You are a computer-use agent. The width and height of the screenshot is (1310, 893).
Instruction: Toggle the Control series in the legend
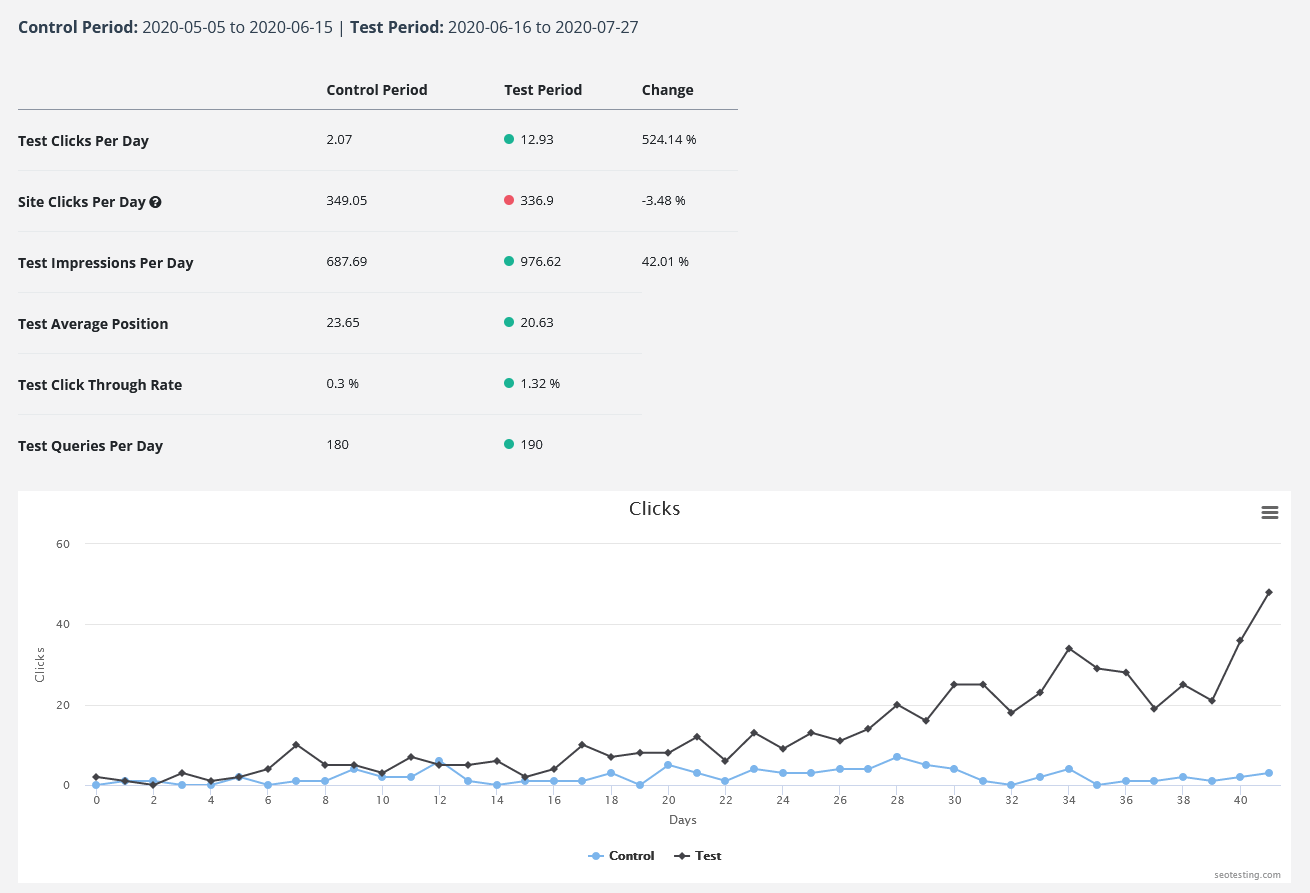tap(621, 856)
